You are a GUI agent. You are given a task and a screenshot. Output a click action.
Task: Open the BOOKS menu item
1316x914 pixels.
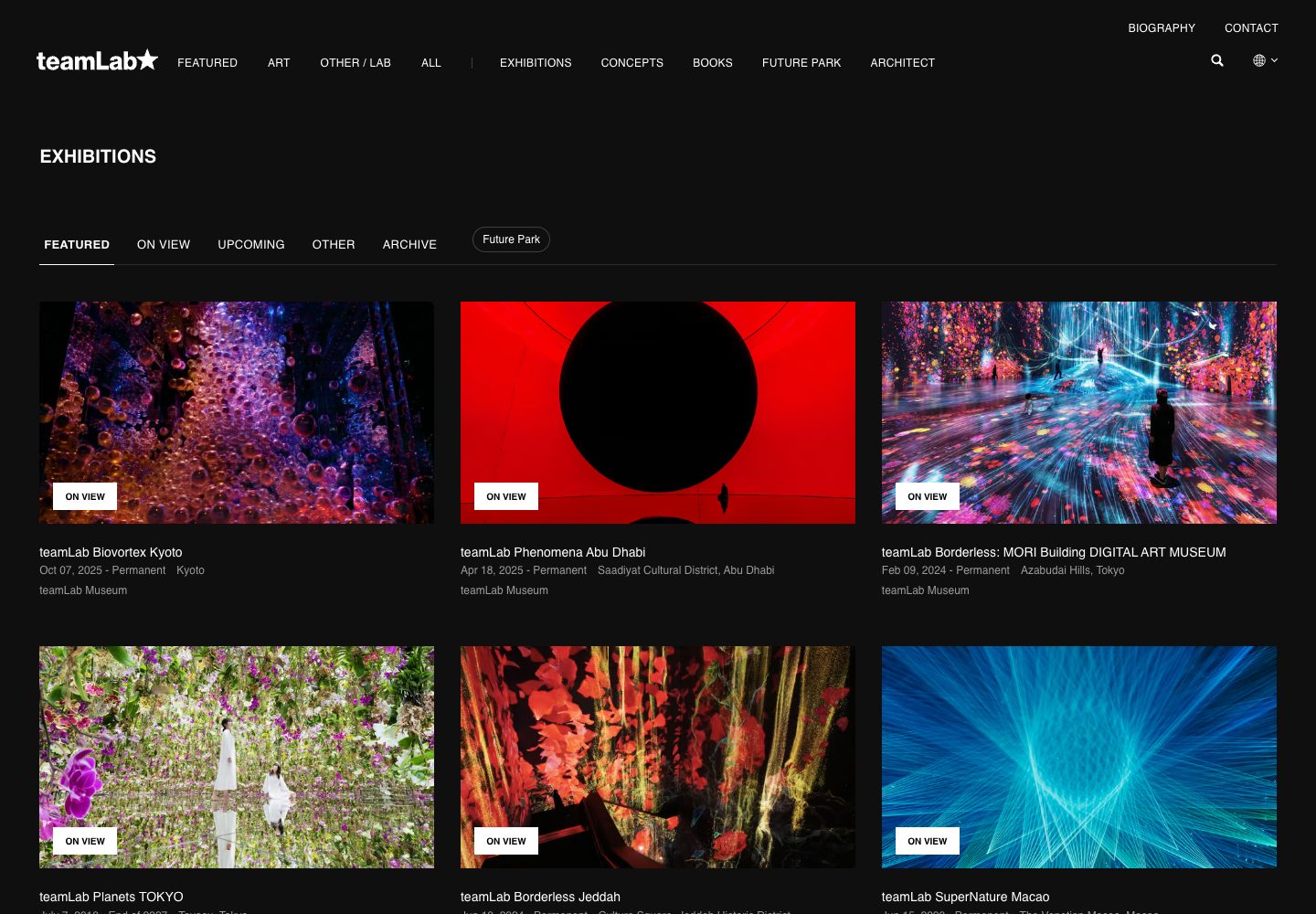click(713, 63)
